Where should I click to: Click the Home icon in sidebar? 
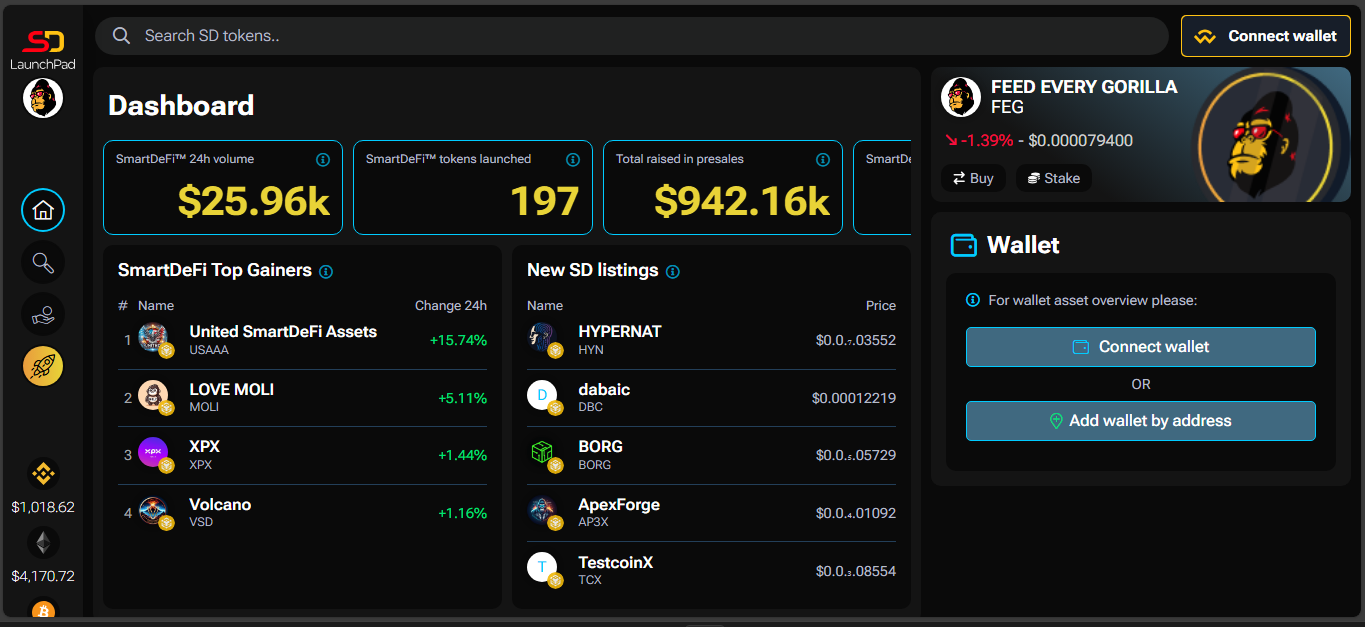click(43, 211)
